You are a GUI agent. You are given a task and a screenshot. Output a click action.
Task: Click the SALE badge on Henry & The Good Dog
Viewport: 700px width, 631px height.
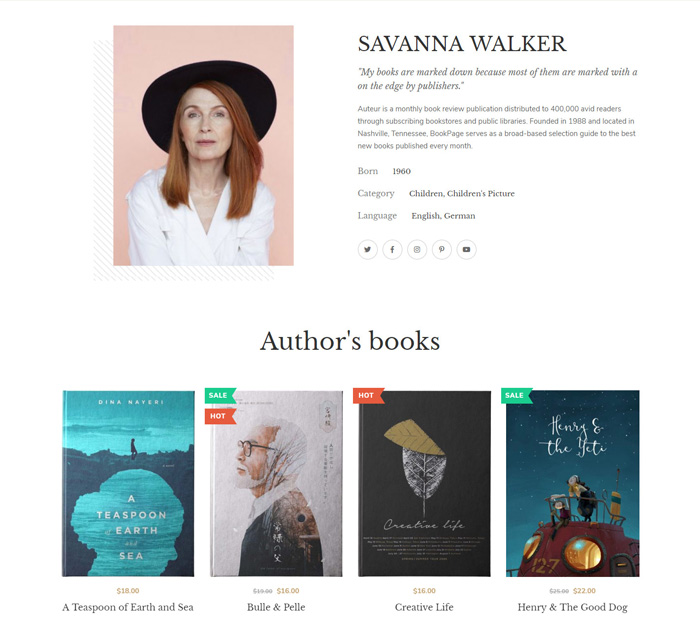(517, 396)
